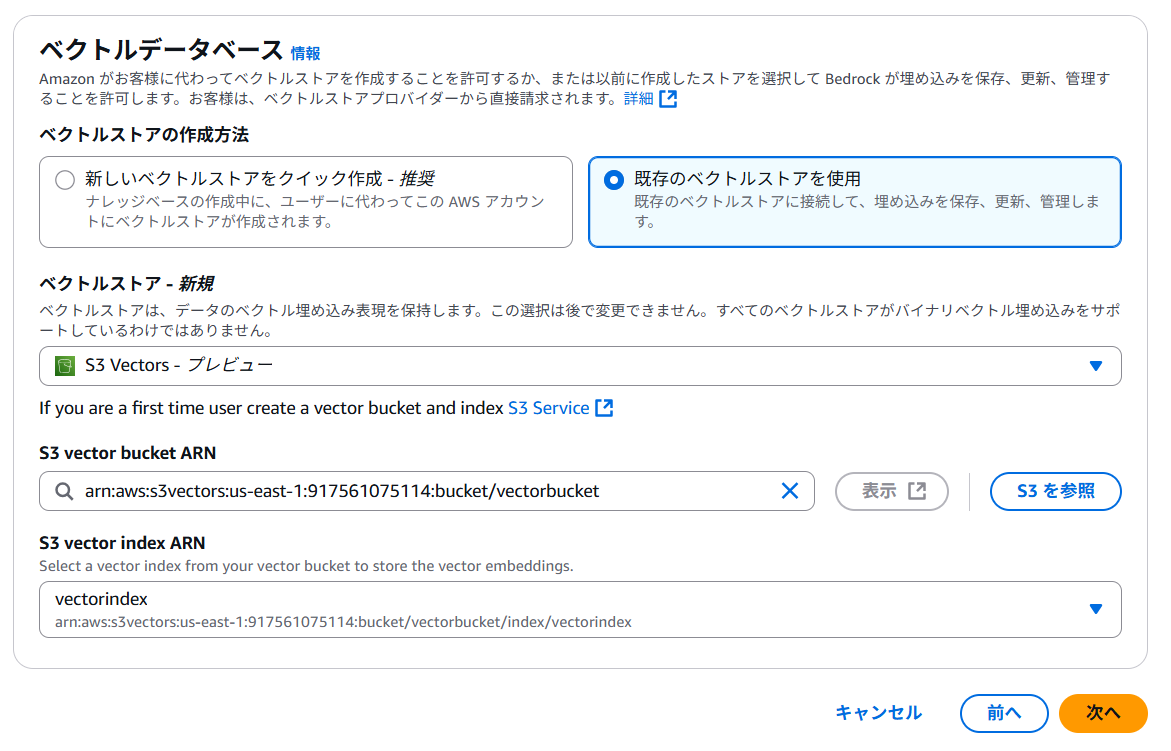The width and height of the screenshot is (1171, 751).
Task: Open the S3 vector index ARN dropdown
Action: click(x=580, y=610)
